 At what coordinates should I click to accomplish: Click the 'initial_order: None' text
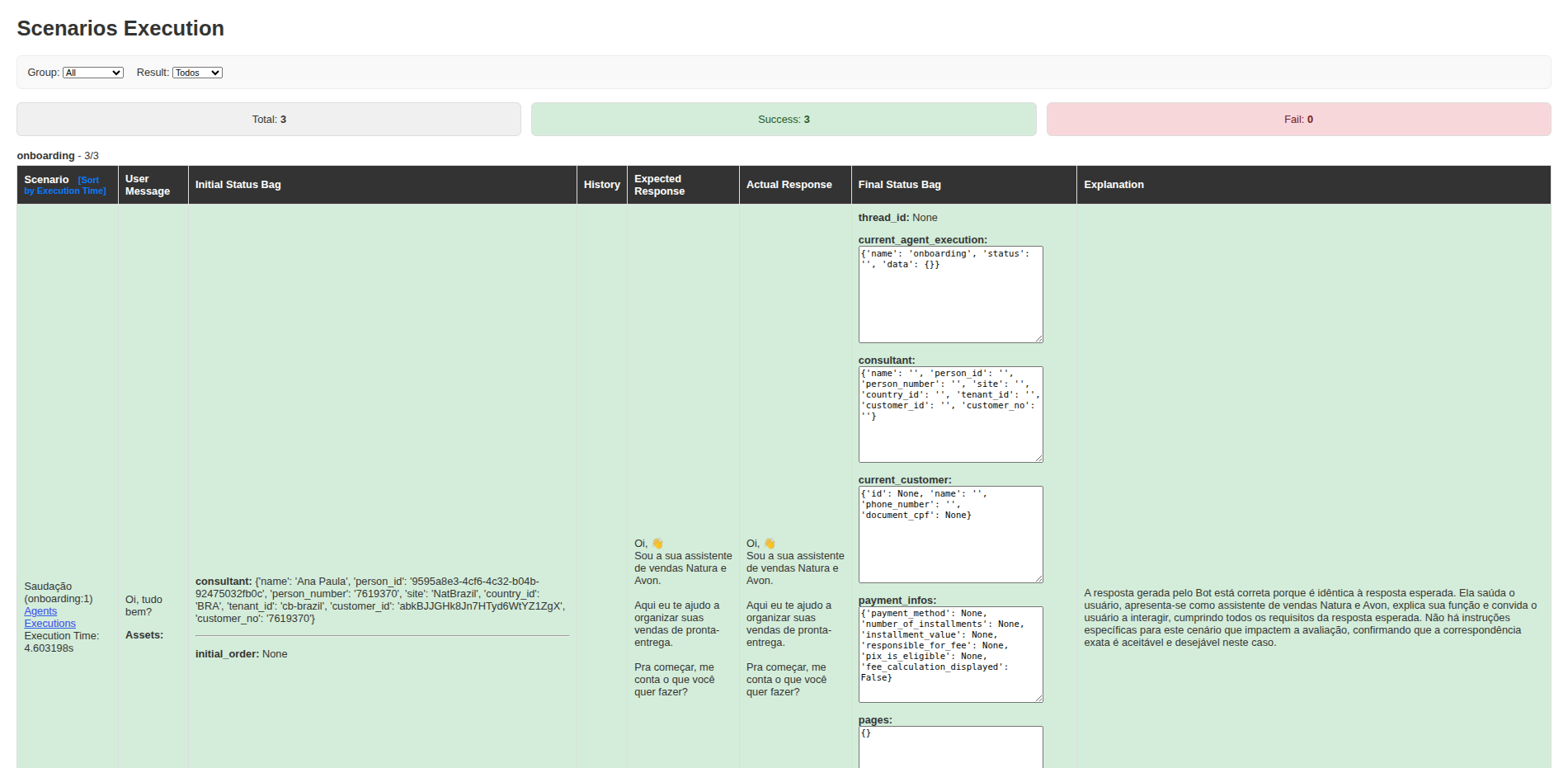point(242,654)
